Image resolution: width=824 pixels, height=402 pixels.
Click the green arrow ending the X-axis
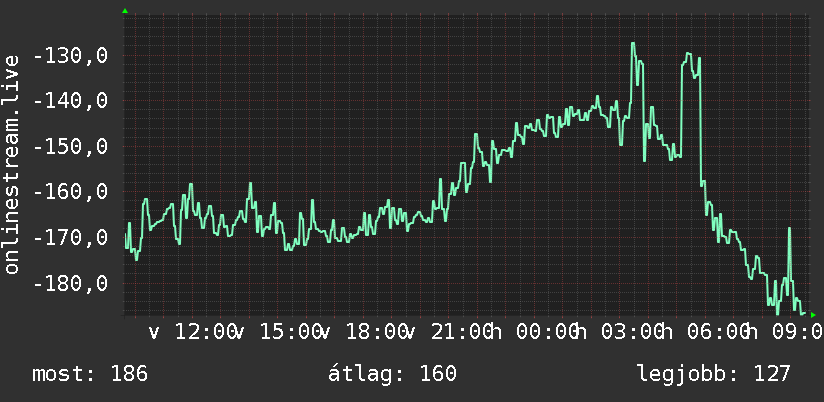(813, 315)
